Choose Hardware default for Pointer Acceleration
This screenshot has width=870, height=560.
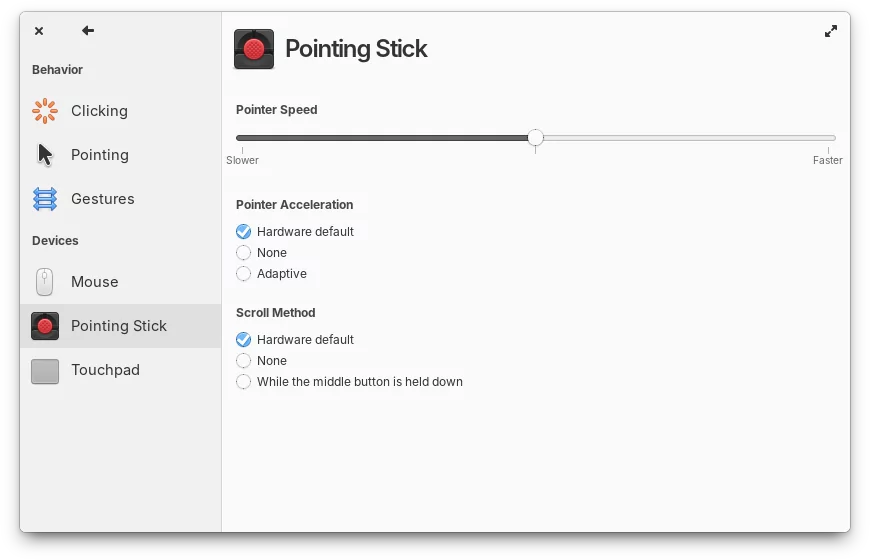(244, 232)
